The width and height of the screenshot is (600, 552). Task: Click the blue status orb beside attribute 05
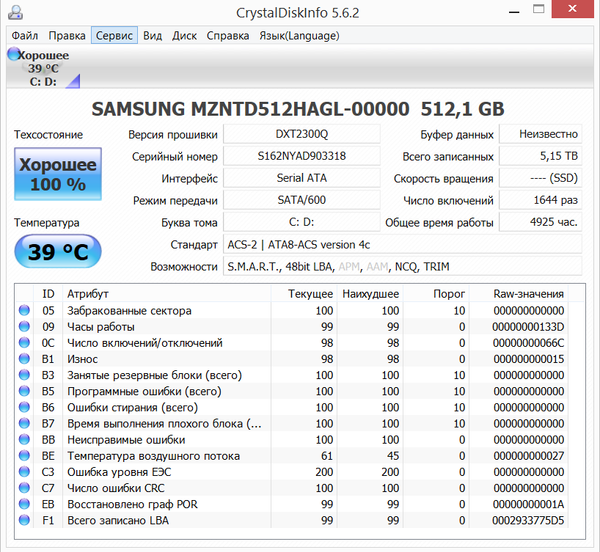point(24,311)
